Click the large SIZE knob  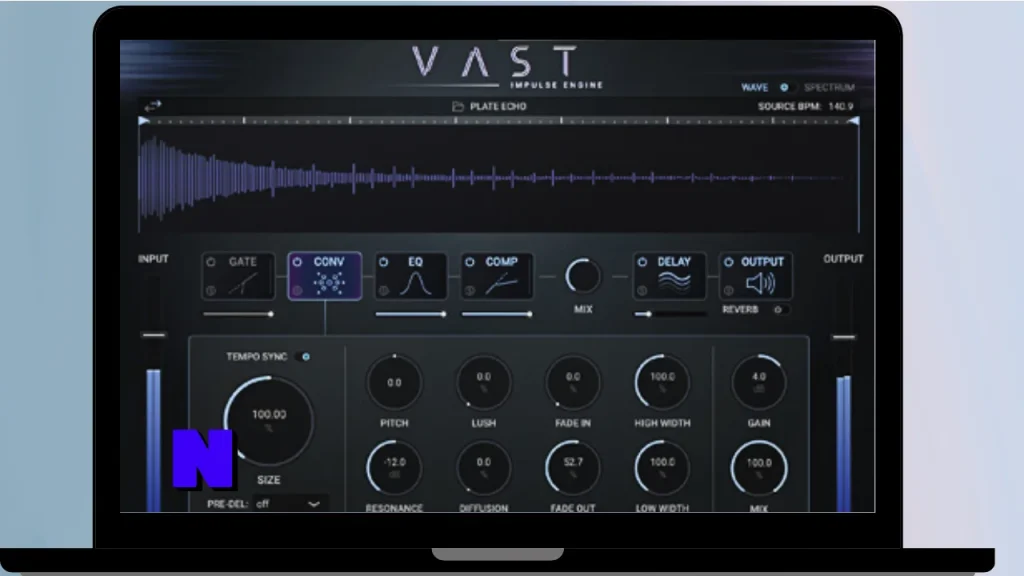[268, 420]
